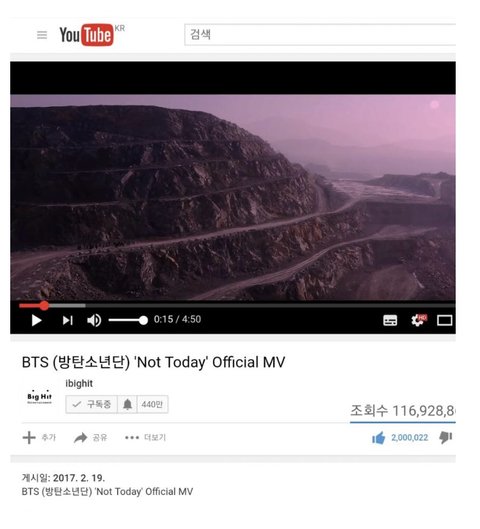Mute the video volume speaker icon
Viewport: 480px width, 529px height.
[x=94, y=320]
